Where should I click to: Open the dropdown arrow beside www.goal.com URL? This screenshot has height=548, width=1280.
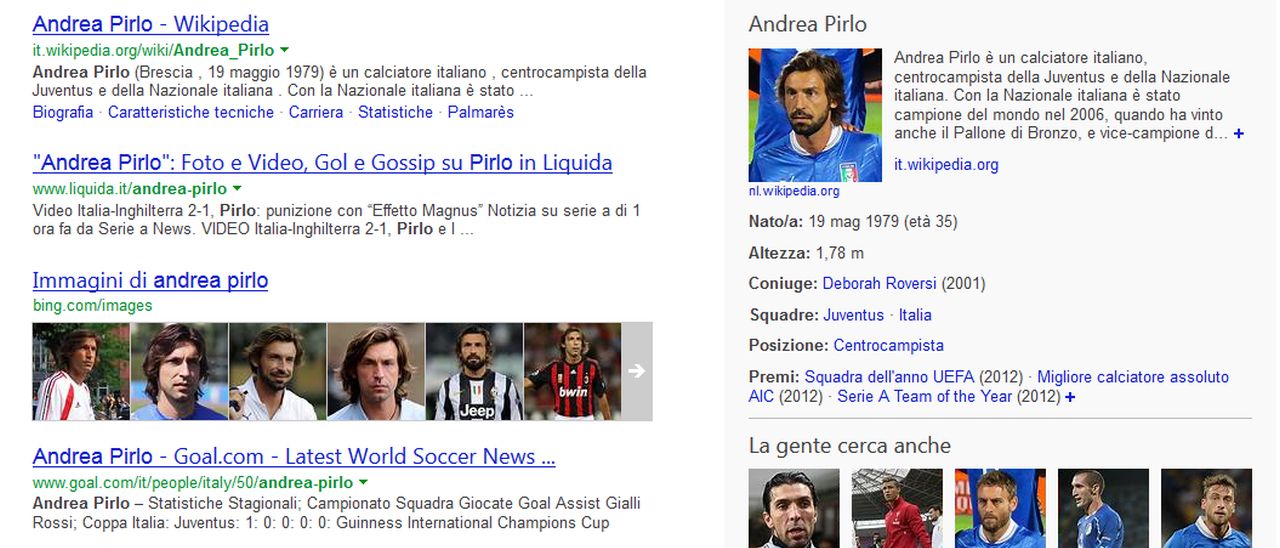click(363, 482)
